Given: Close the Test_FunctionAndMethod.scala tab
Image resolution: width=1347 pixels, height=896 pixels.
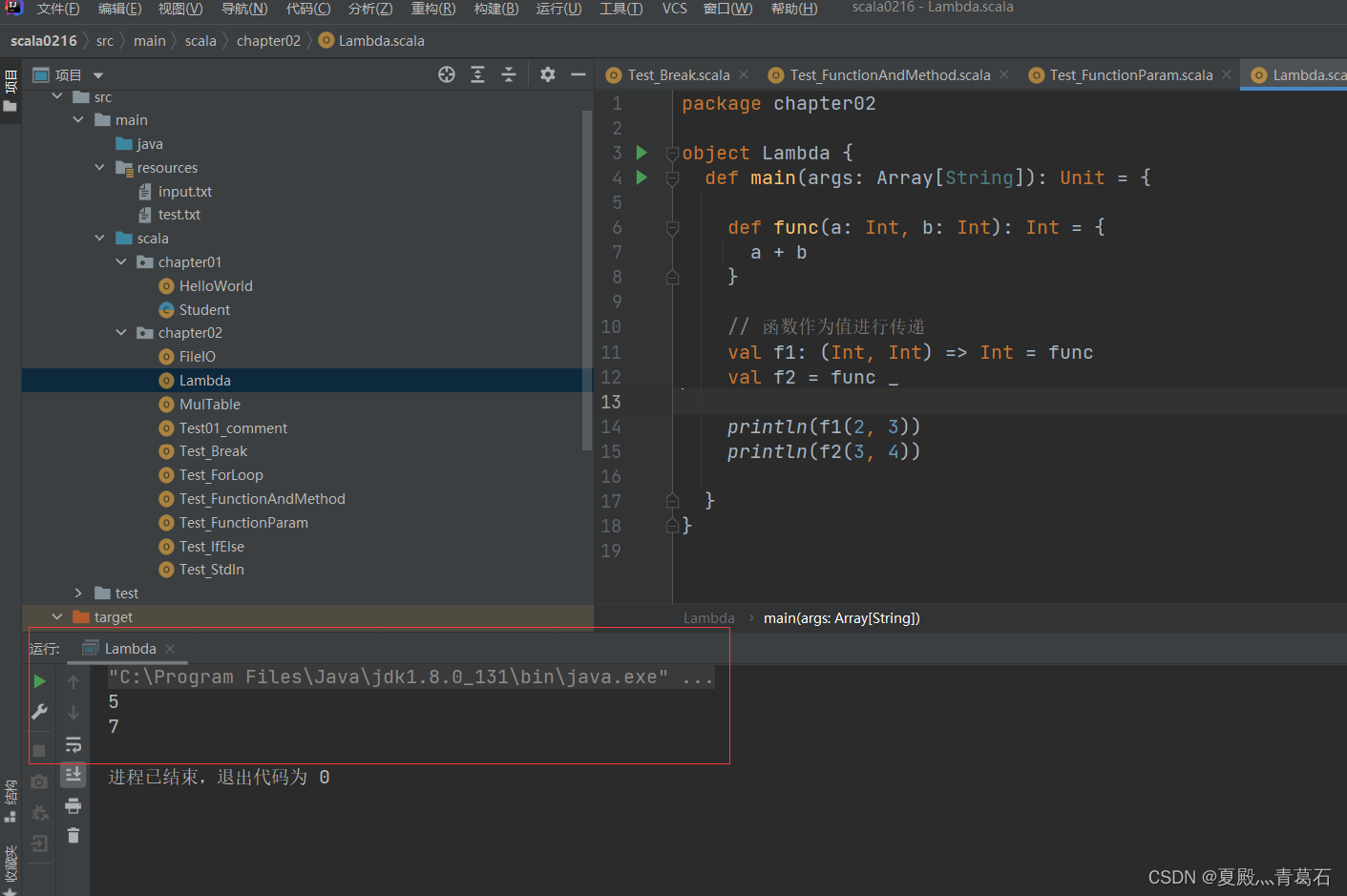Looking at the screenshot, I should 1004,74.
